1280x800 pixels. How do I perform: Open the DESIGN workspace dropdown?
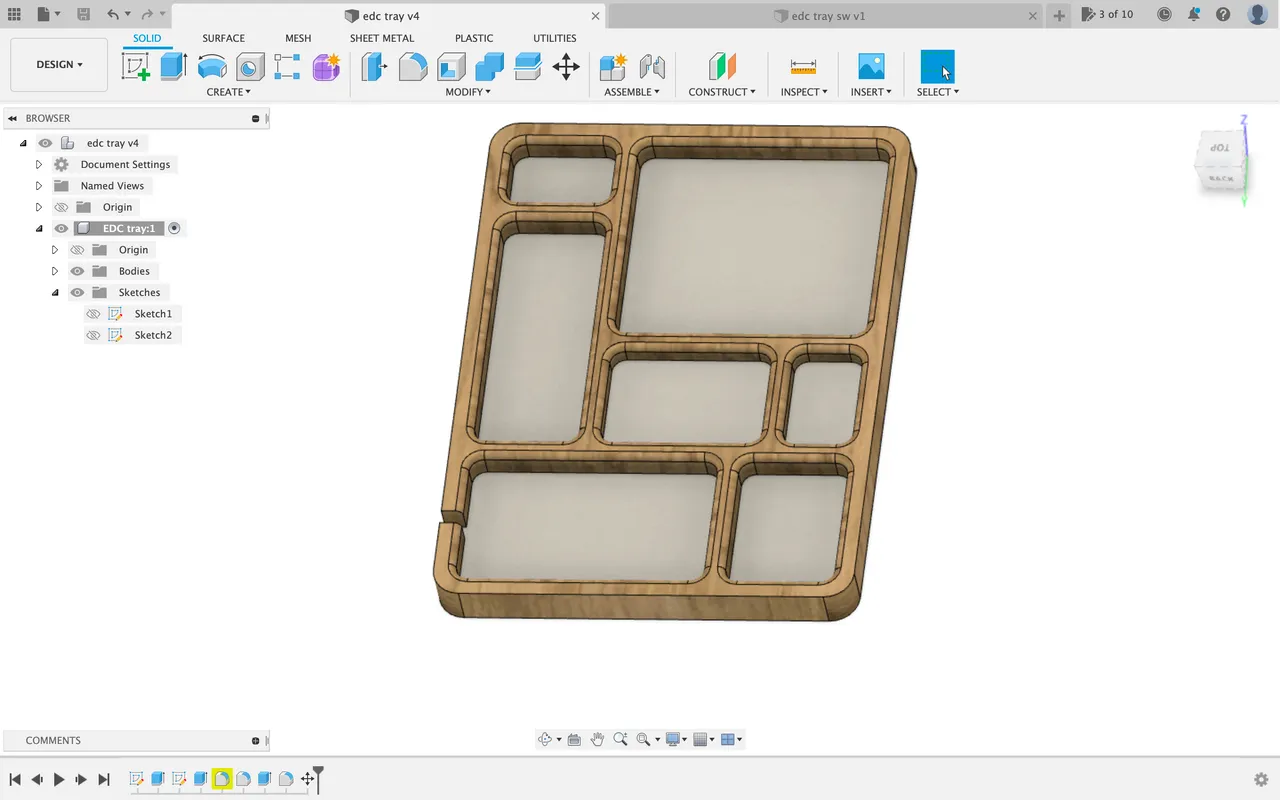point(58,64)
